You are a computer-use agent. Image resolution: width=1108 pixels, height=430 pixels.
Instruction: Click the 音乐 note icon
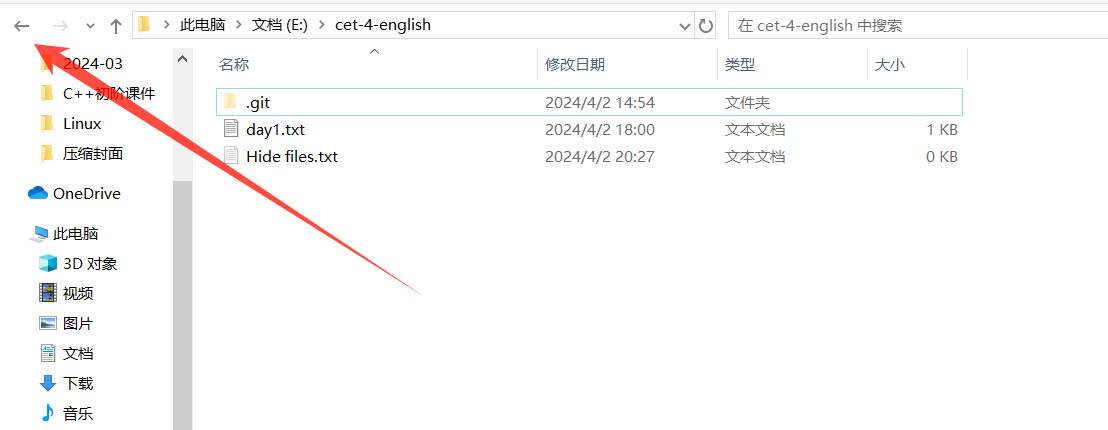47,413
